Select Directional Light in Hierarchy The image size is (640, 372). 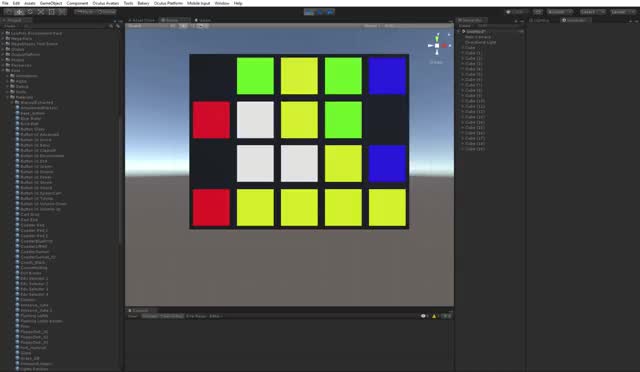(480, 42)
